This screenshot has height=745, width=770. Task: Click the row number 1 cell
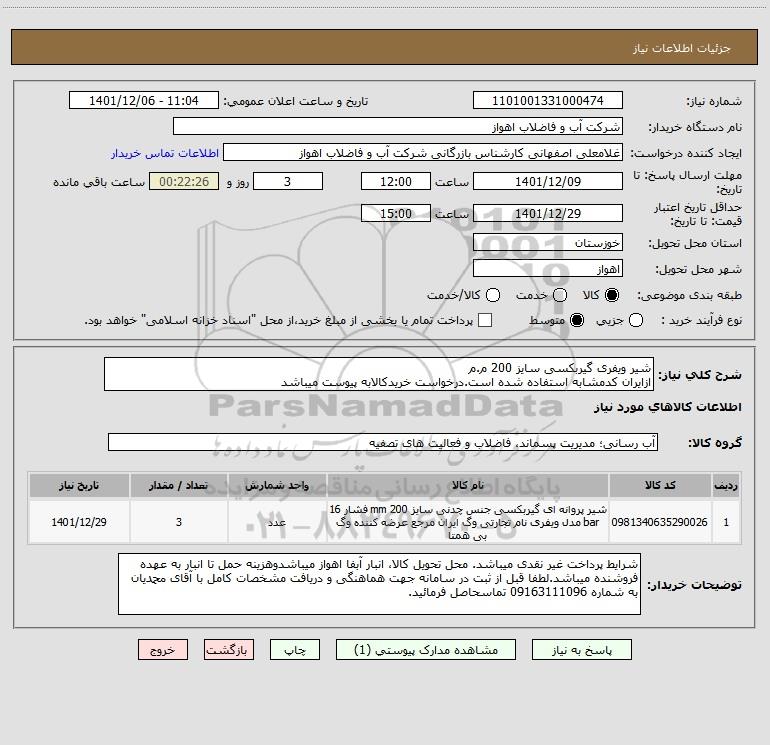pos(726,522)
